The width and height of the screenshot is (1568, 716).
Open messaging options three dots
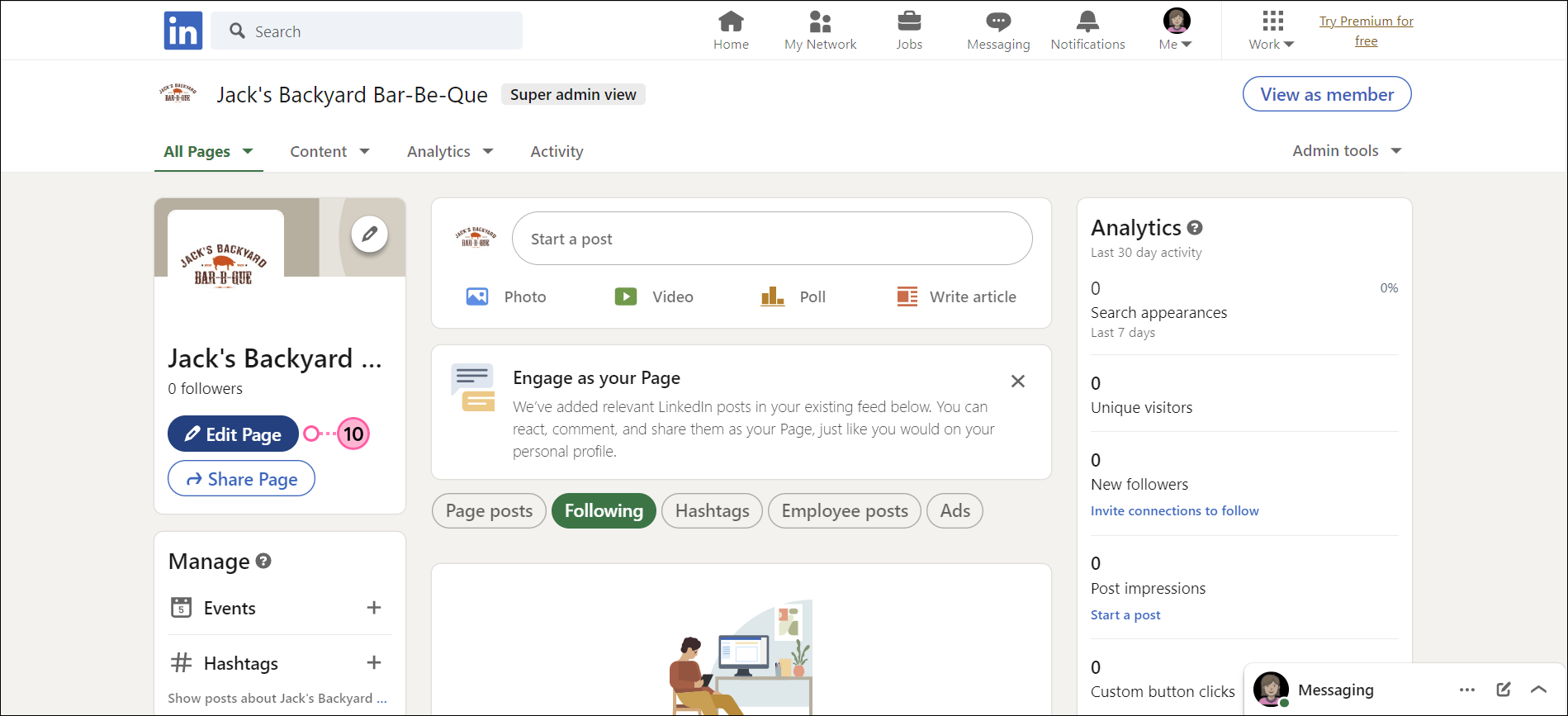pyautogui.click(x=1466, y=690)
